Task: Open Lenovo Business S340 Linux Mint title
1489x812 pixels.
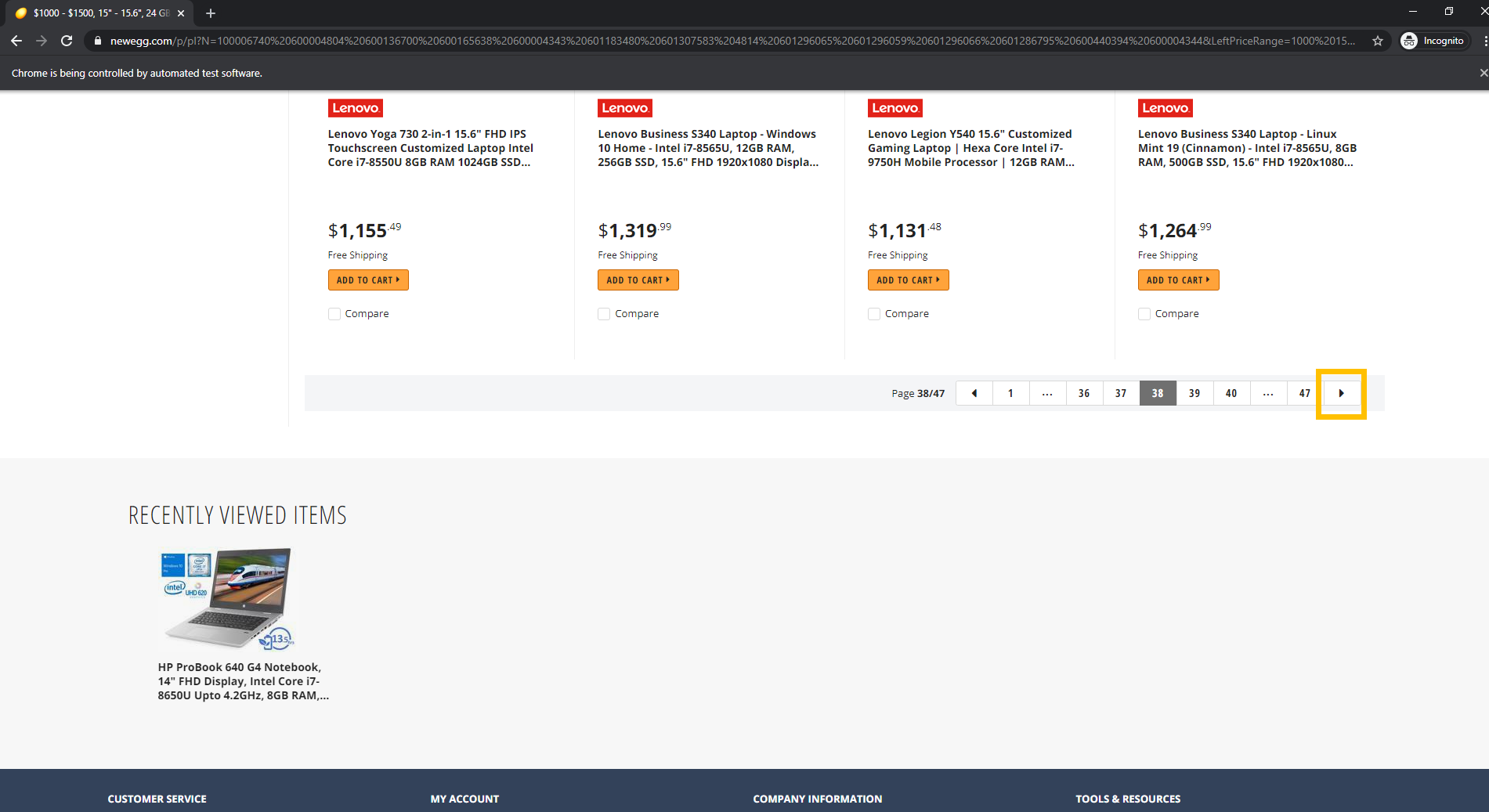Action: 1247,148
